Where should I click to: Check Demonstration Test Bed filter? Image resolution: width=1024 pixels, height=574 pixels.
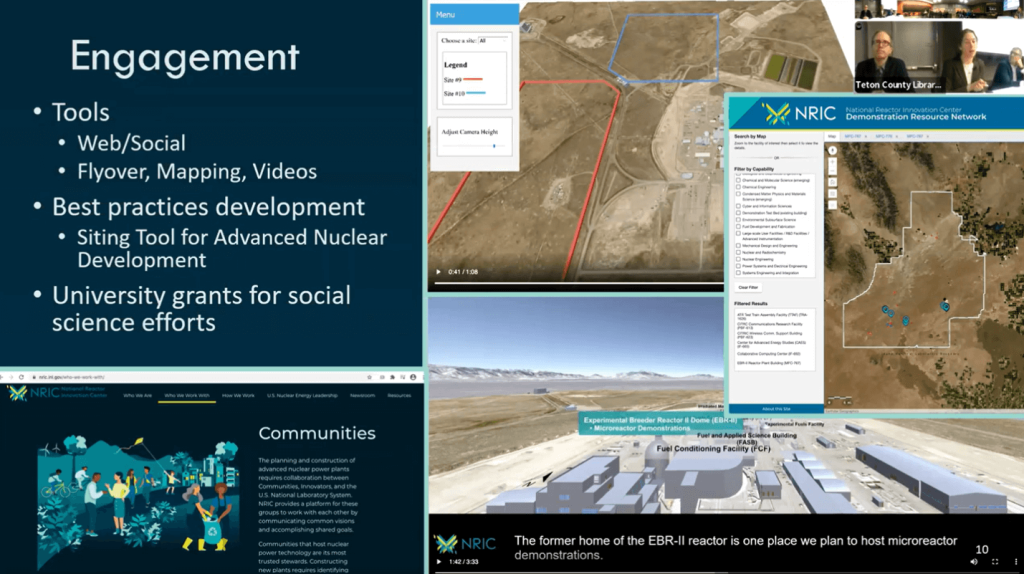tap(739, 213)
